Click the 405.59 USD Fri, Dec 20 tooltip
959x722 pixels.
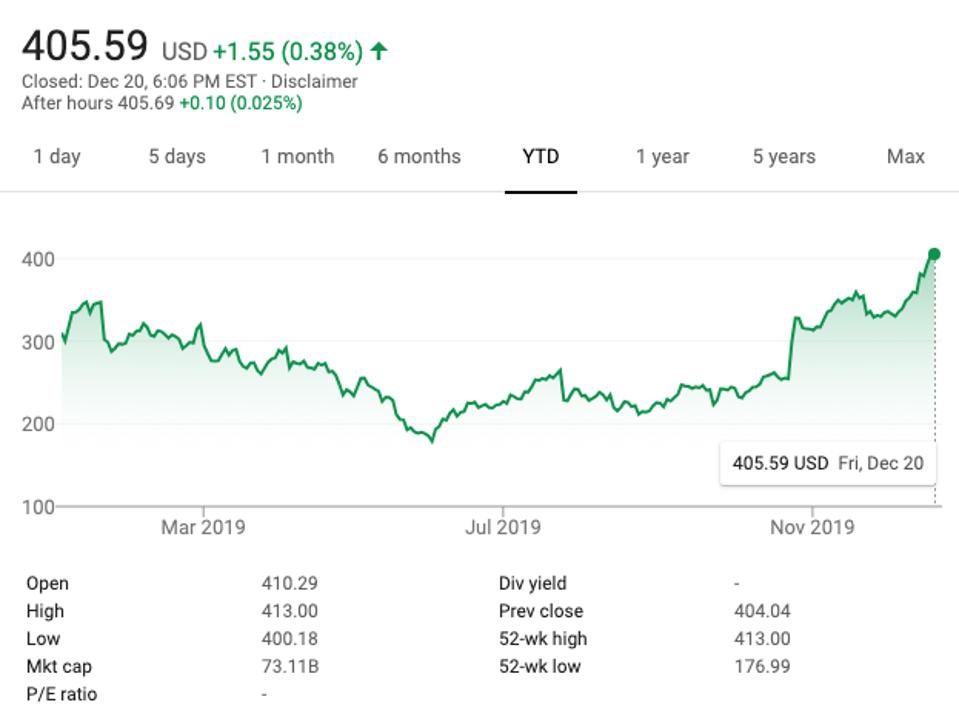point(827,463)
